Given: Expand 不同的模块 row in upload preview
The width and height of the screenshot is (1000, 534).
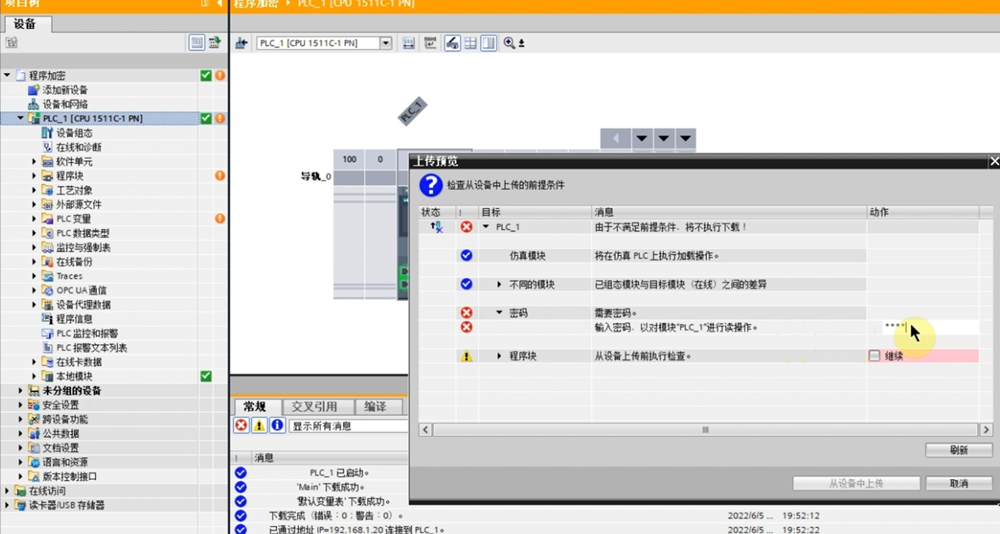Looking at the screenshot, I should (499, 284).
